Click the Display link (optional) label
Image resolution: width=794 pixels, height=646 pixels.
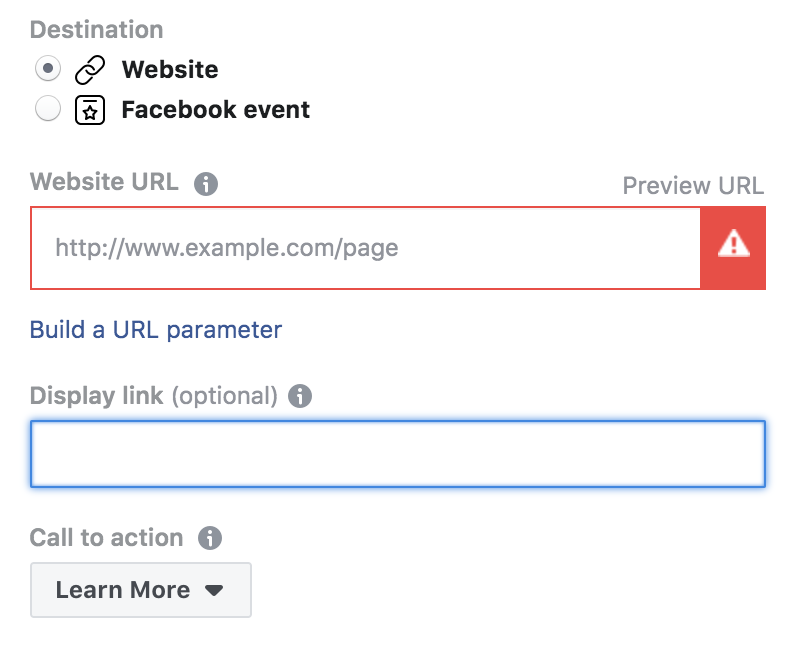pos(154,396)
